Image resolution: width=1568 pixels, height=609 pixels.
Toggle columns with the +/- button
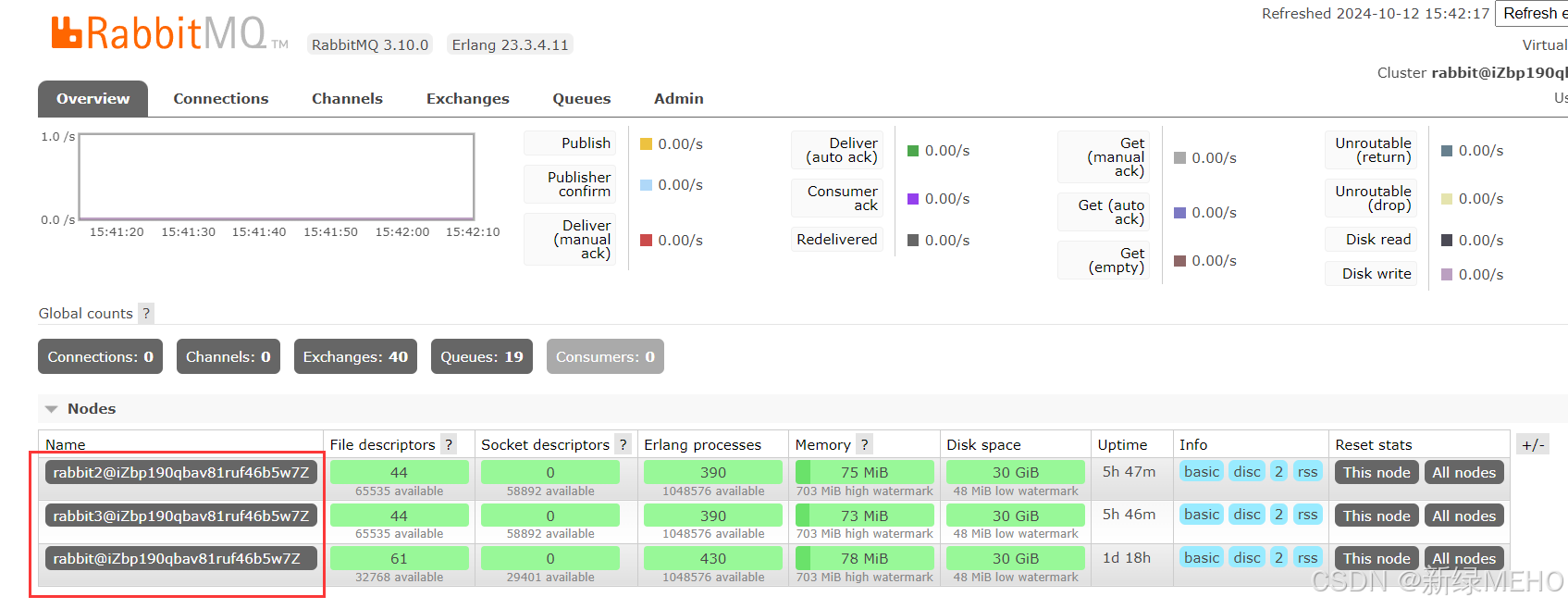1533,445
